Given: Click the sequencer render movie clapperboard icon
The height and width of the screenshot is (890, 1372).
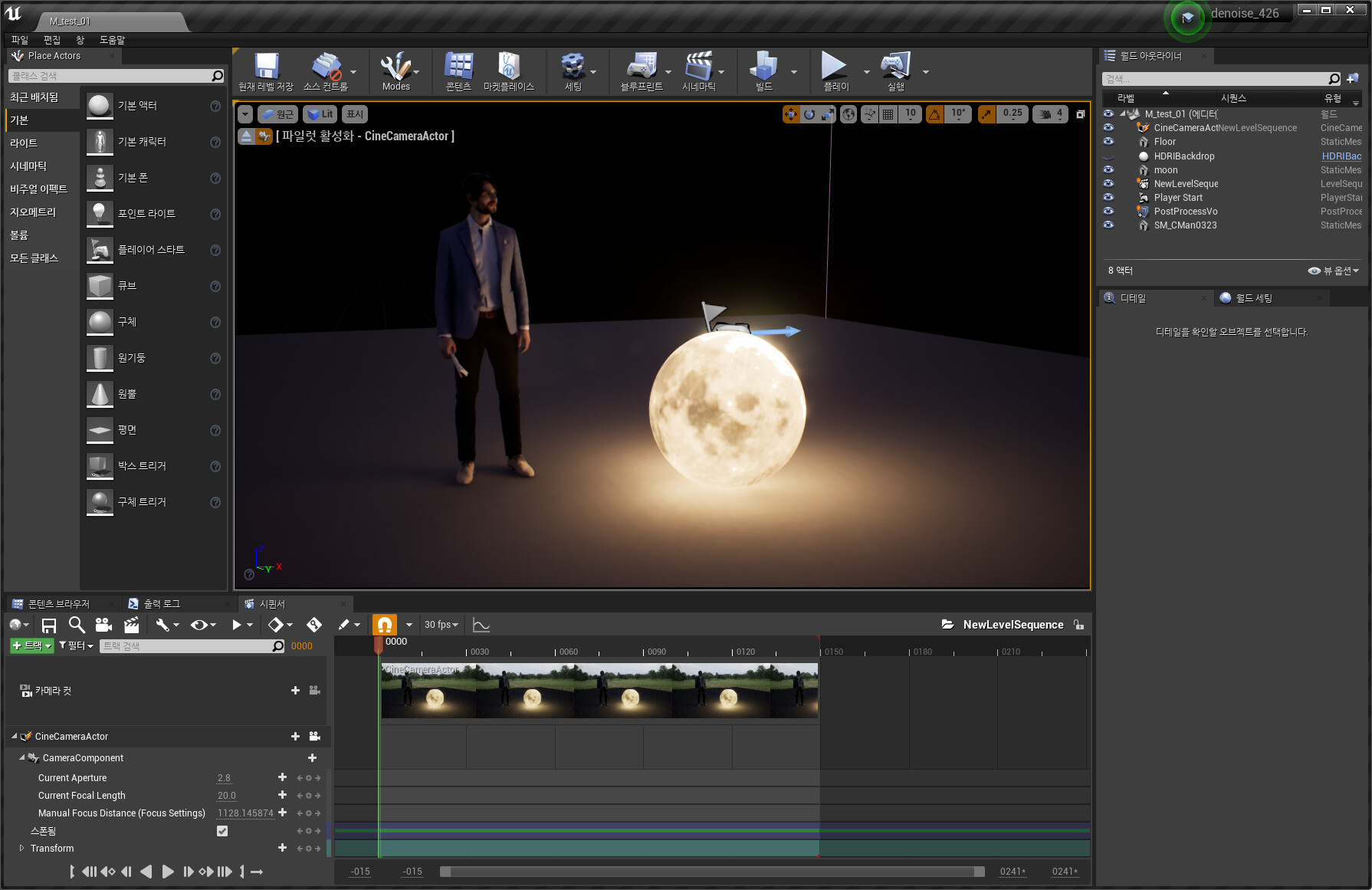Looking at the screenshot, I should tap(132, 625).
